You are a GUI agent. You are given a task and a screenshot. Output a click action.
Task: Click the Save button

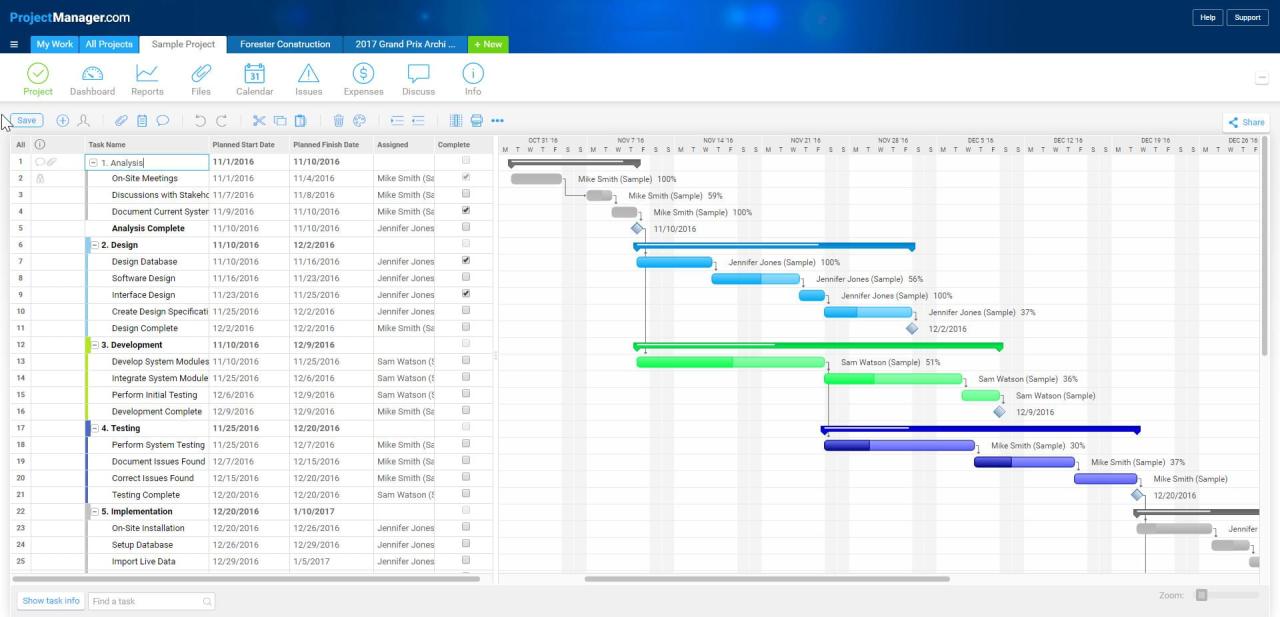(25, 120)
